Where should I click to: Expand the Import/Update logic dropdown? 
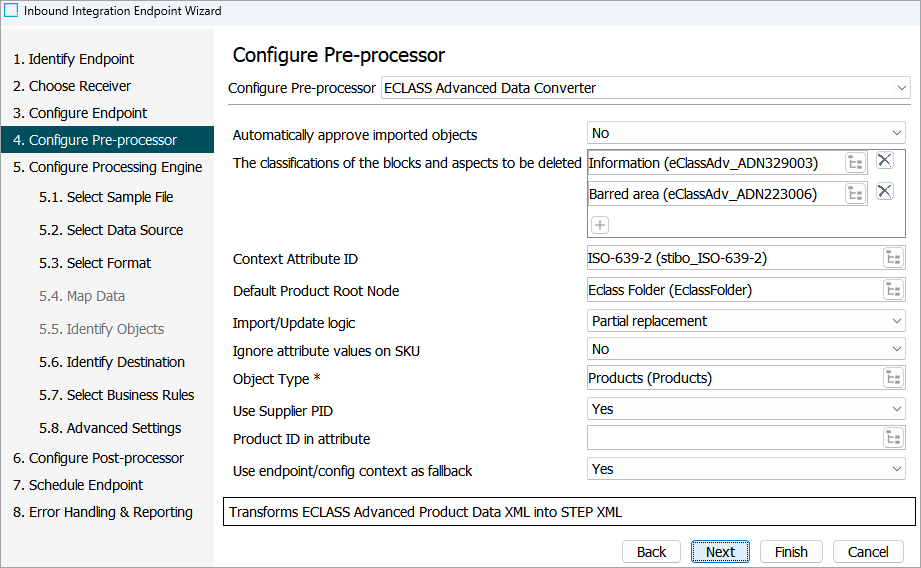(746, 321)
